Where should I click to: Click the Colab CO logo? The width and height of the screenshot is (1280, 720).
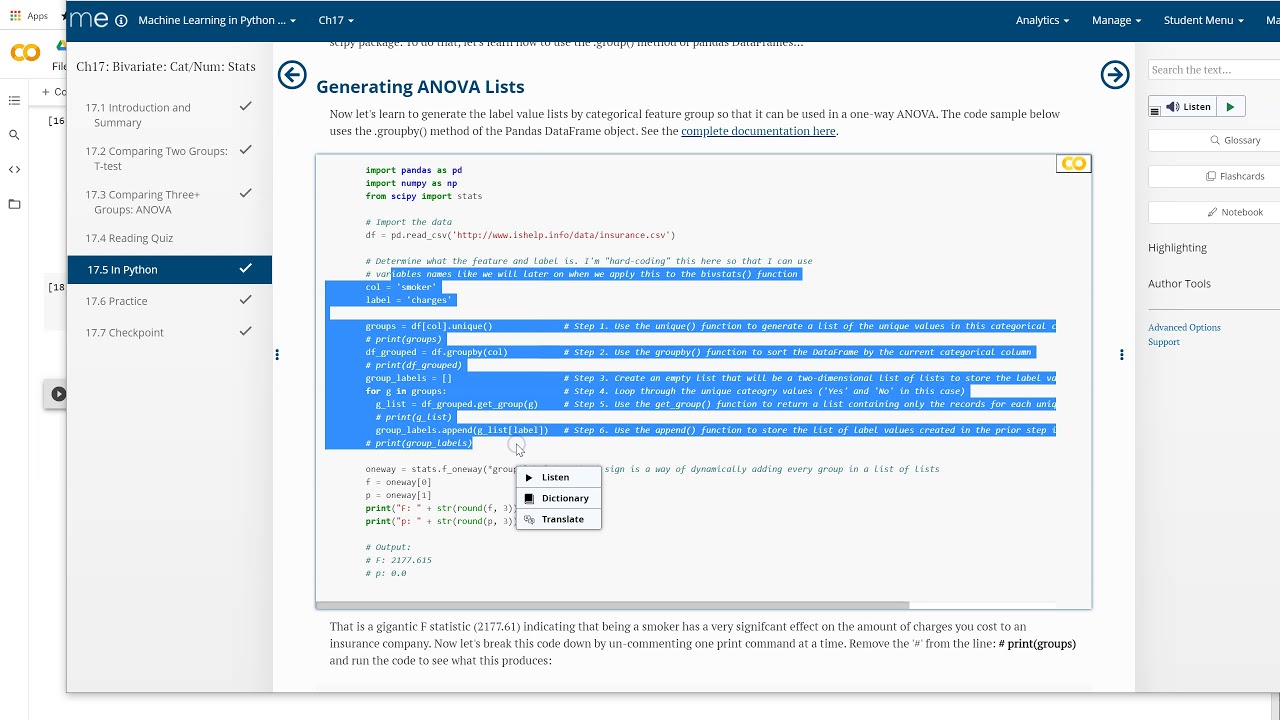click(x=25, y=53)
